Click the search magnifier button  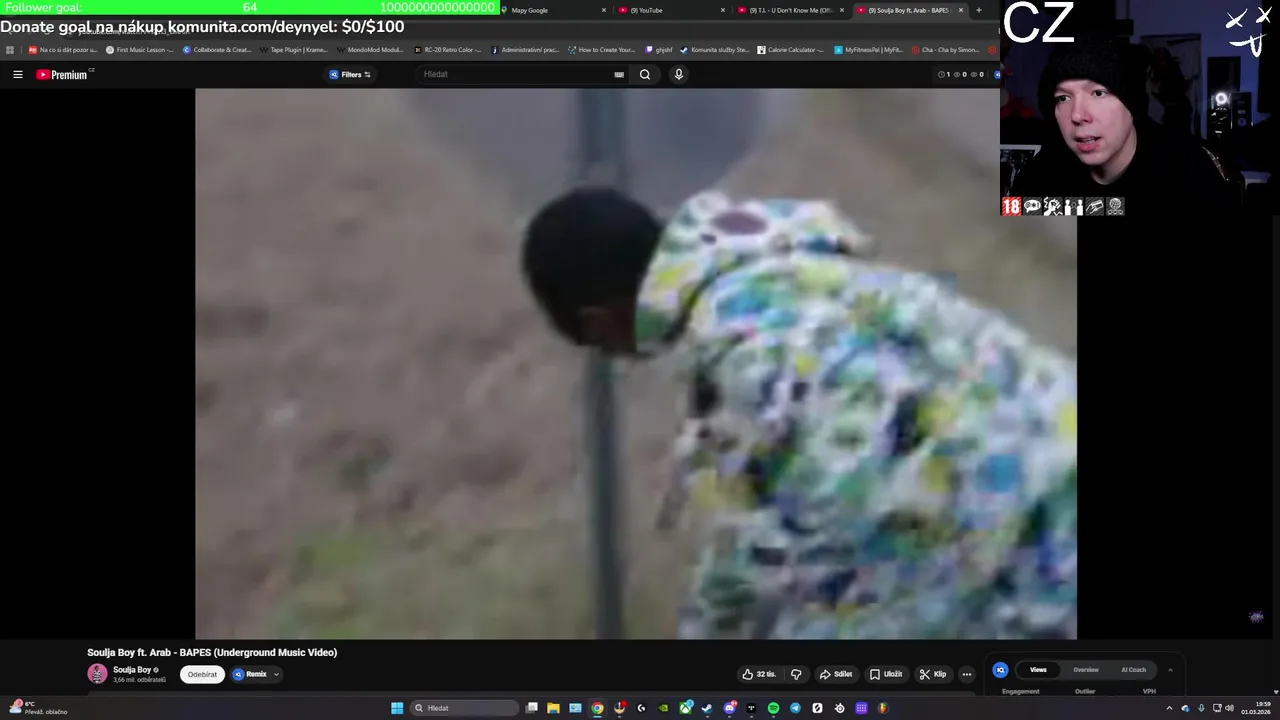point(645,74)
